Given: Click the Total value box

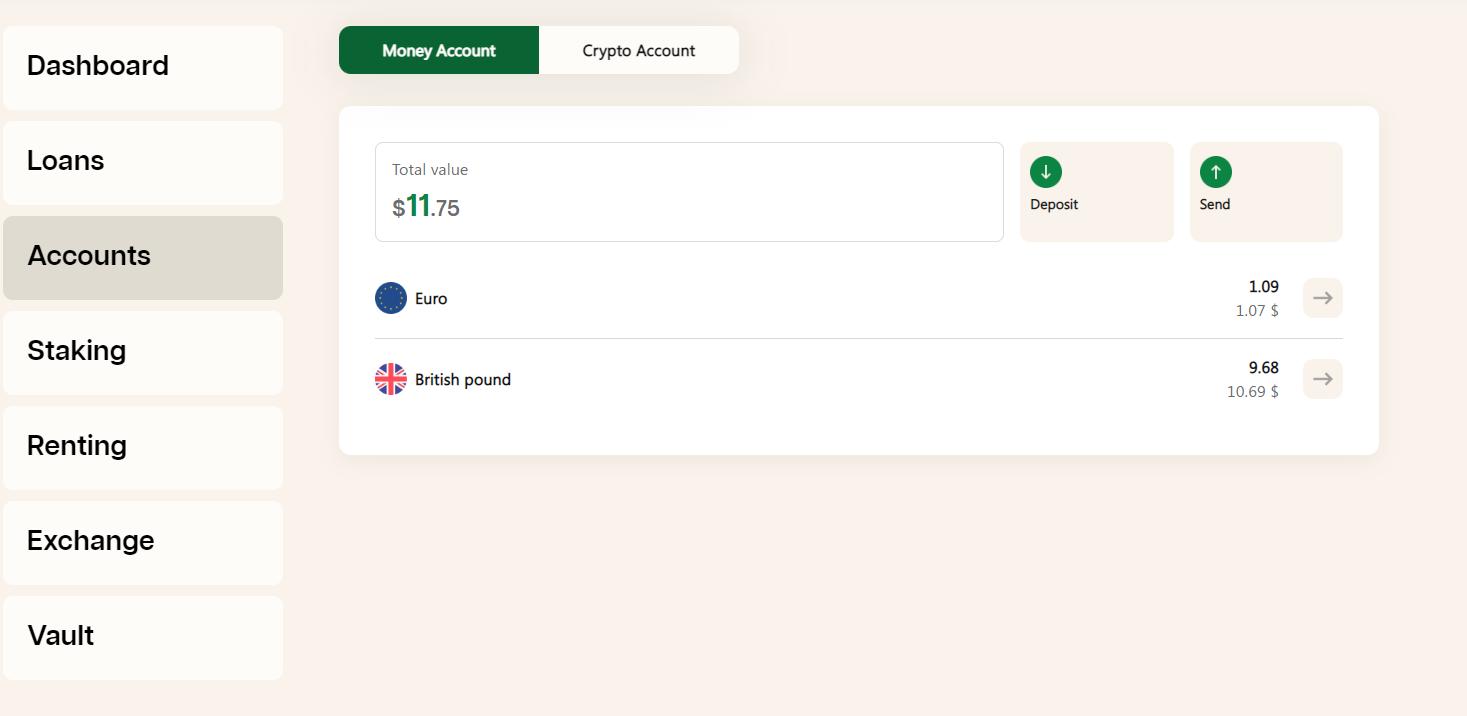Looking at the screenshot, I should 689,192.
